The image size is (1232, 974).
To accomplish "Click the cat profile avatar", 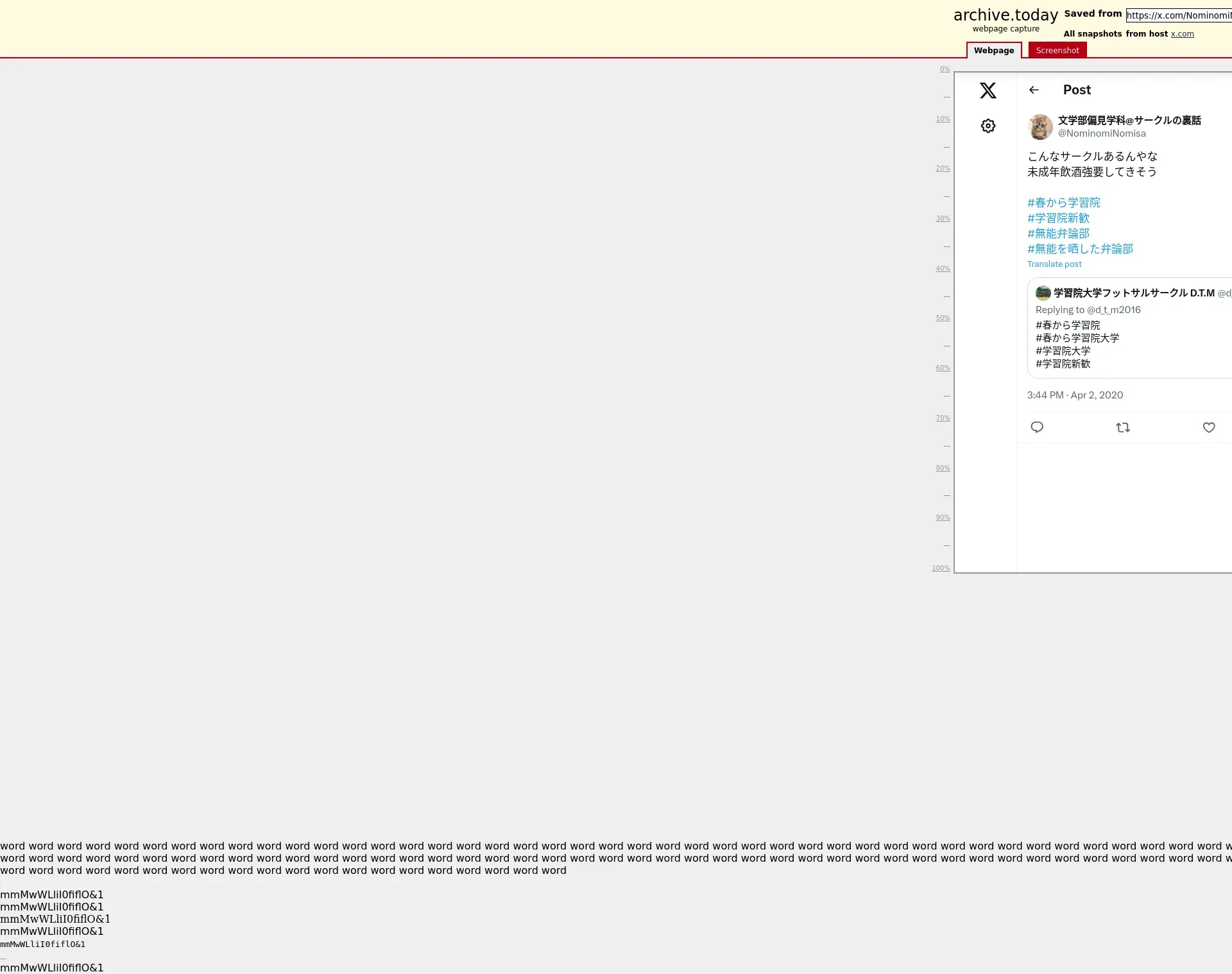I will (x=1040, y=127).
